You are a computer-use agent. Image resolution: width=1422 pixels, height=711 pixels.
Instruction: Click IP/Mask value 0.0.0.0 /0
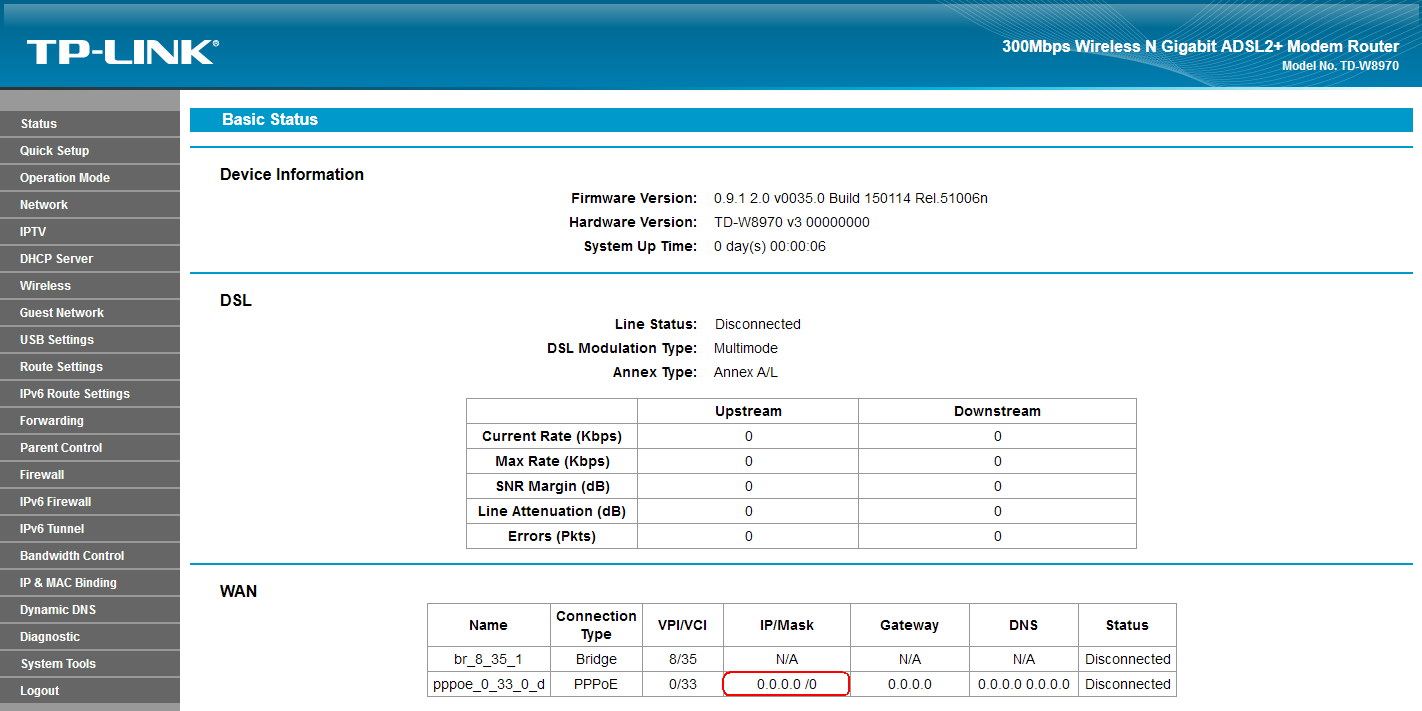tap(787, 684)
